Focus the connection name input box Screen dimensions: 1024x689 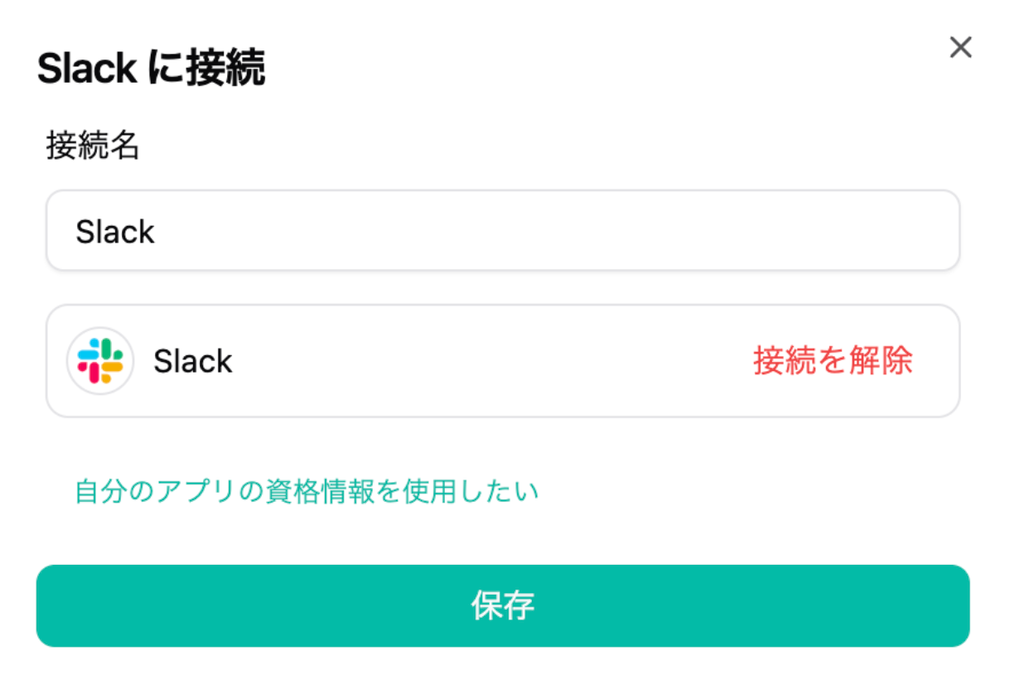tap(502, 231)
